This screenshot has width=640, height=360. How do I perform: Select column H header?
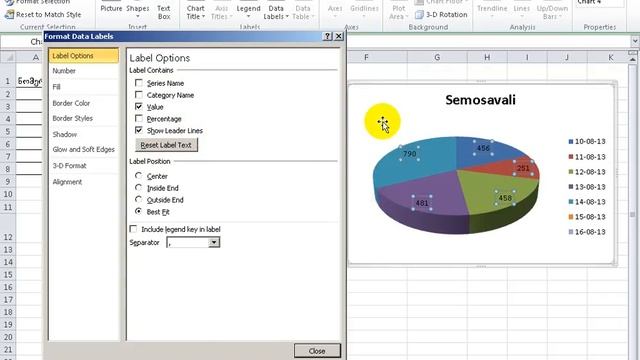pos(487,58)
